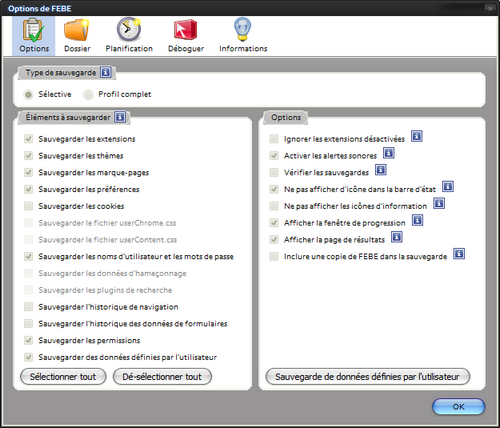The image size is (500, 428).
Task: Uncheck Sauvegarder les marque-pages
Action: click(28, 172)
